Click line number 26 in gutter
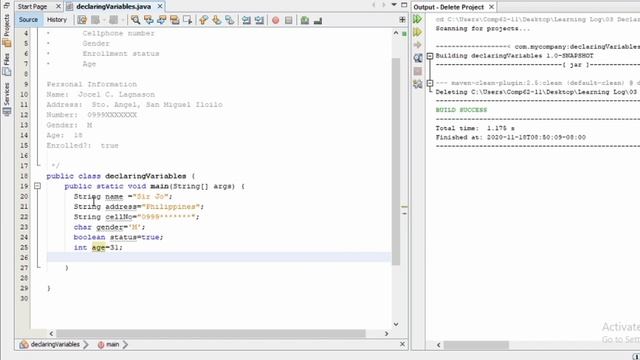The image size is (640, 360). 24,258
